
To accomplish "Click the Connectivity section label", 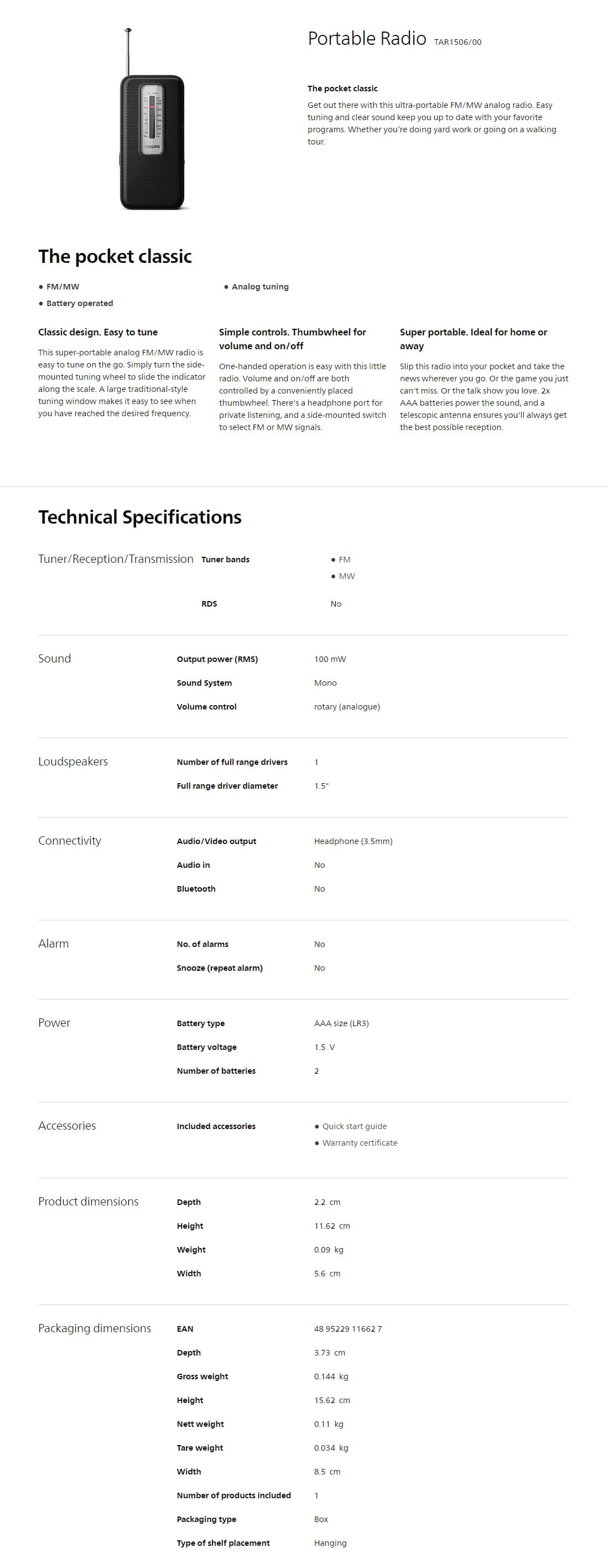I will (69, 841).
